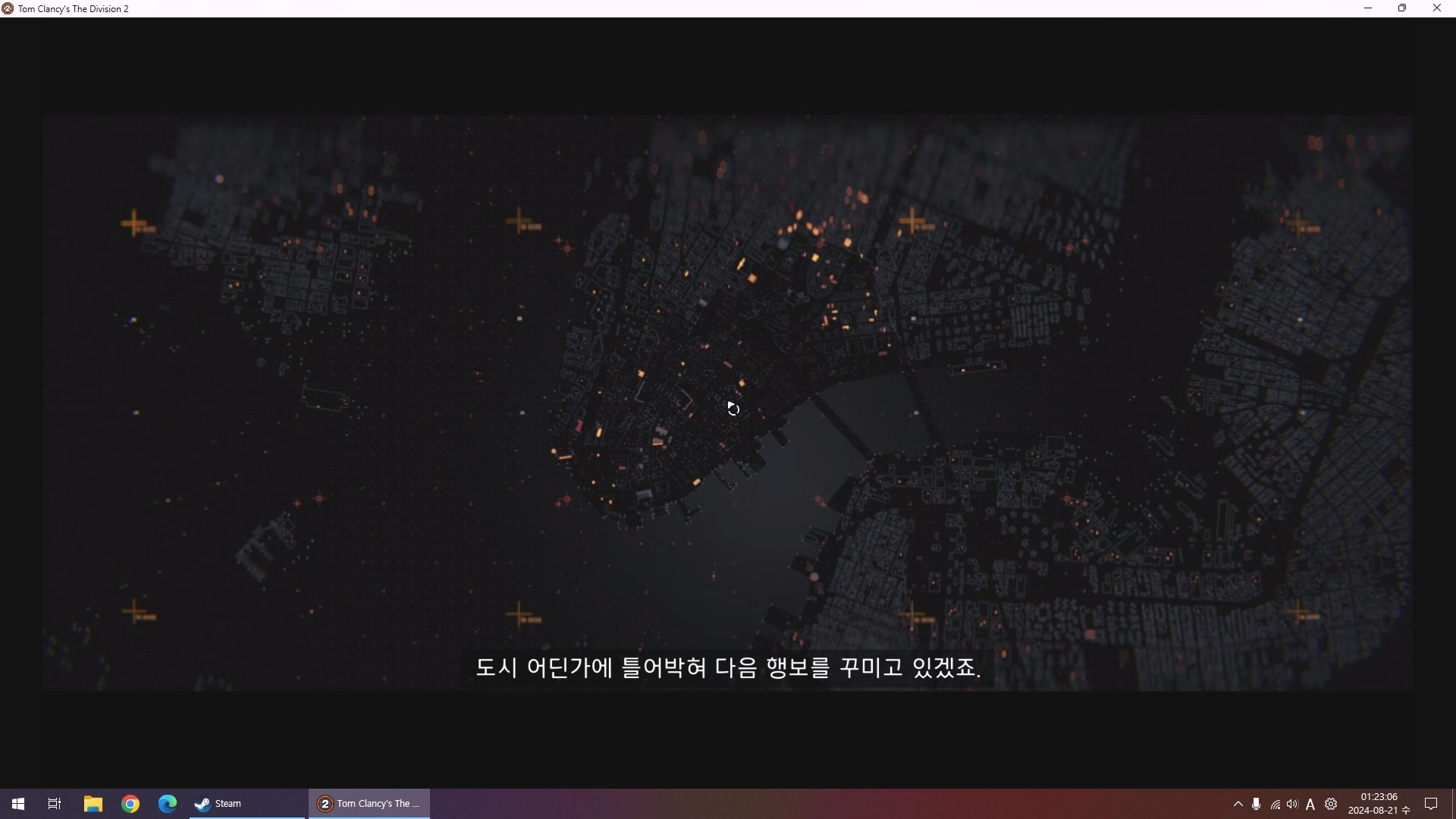Image resolution: width=1456 pixels, height=819 pixels.
Task: Show hidden system tray icons
Action: coord(1238,804)
